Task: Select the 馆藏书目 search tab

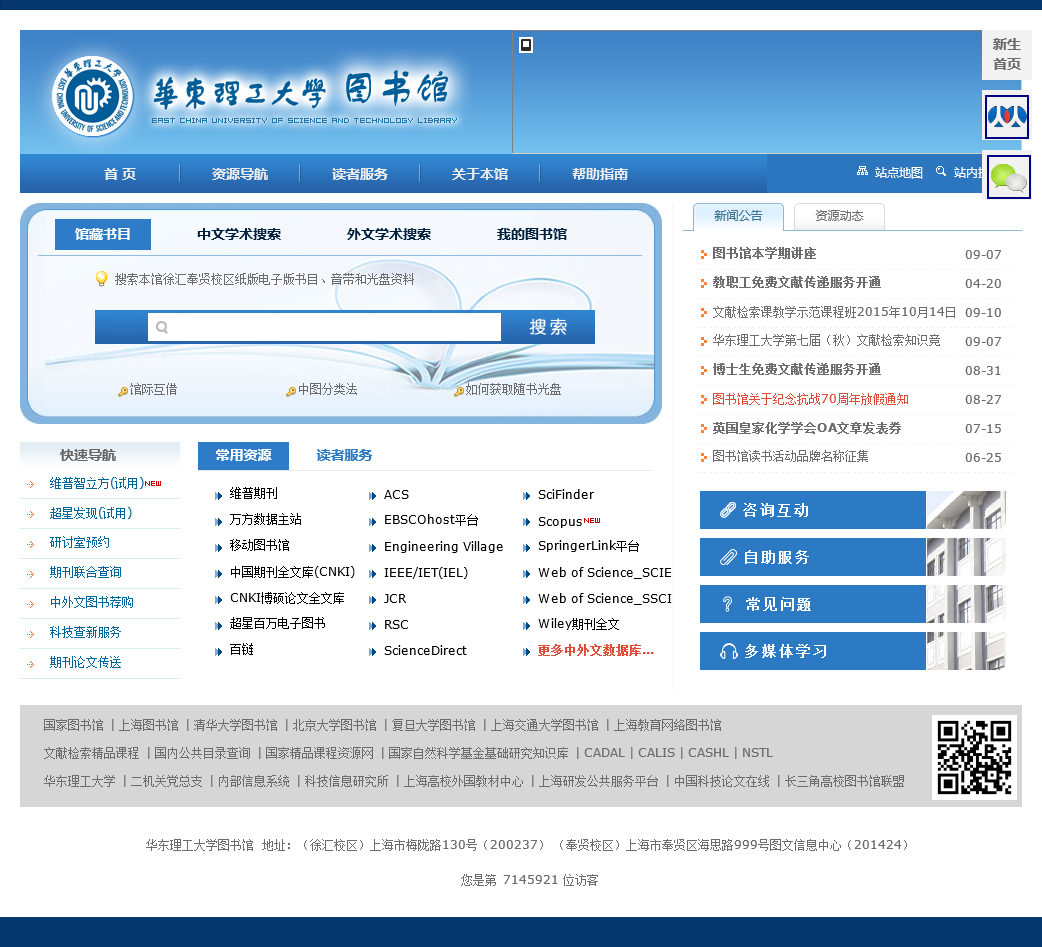Action: click(102, 234)
